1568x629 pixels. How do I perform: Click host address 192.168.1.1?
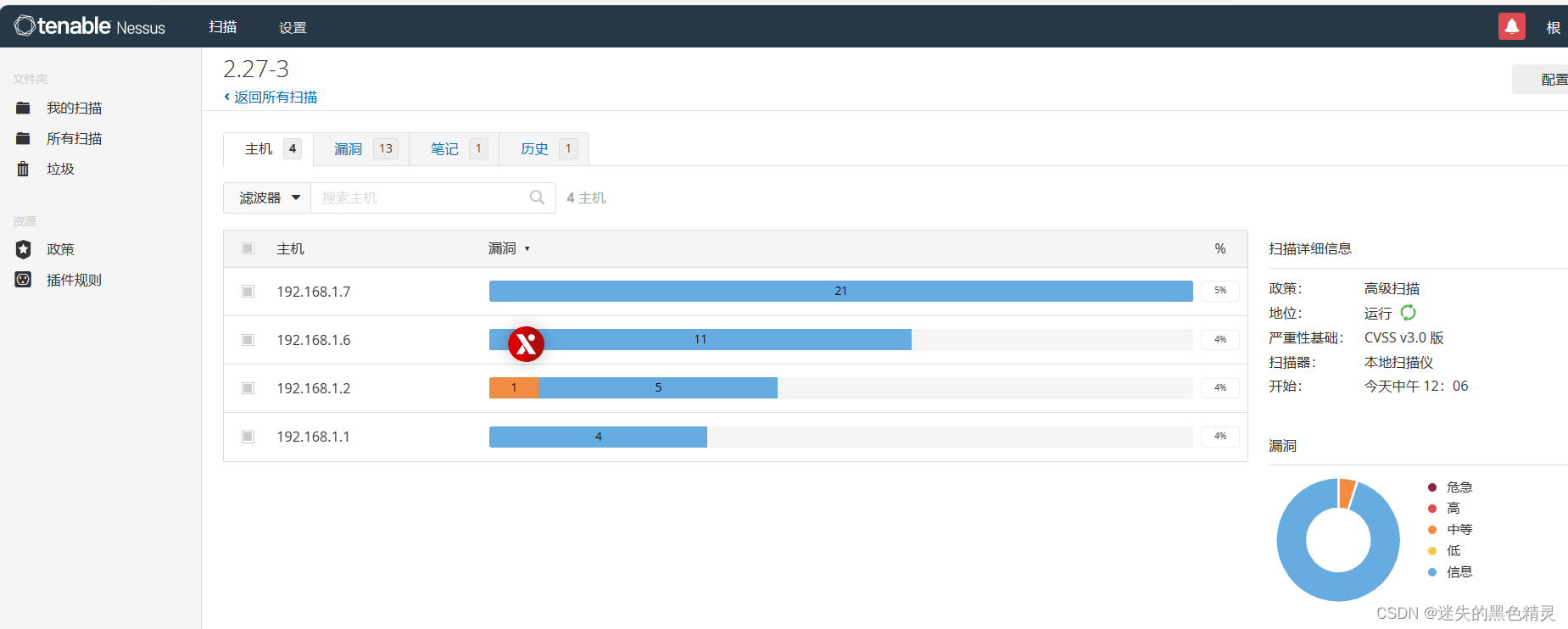(x=313, y=437)
